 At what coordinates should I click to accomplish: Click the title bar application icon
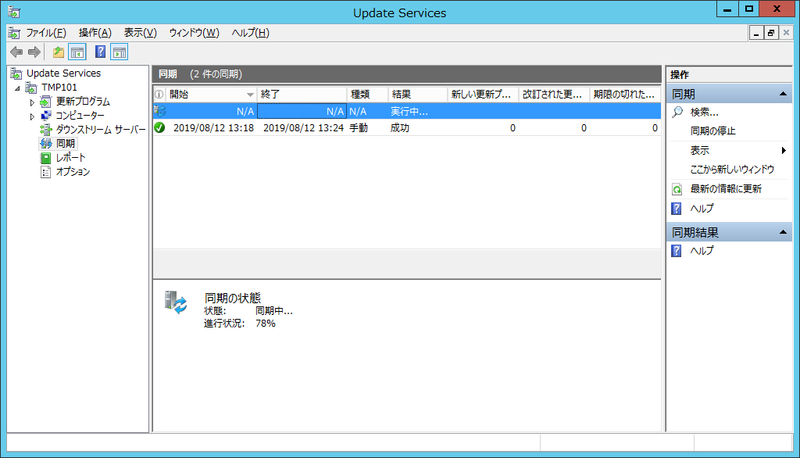click(x=14, y=12)
